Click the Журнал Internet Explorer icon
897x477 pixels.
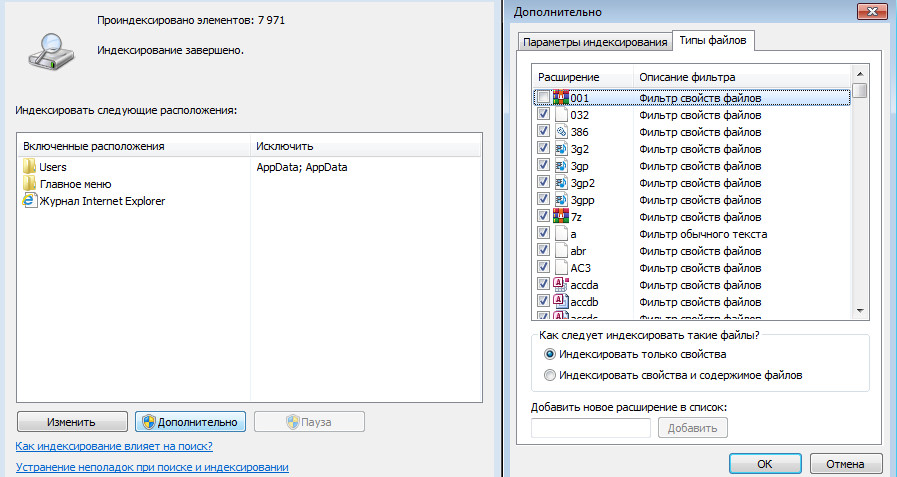[29, 201]
